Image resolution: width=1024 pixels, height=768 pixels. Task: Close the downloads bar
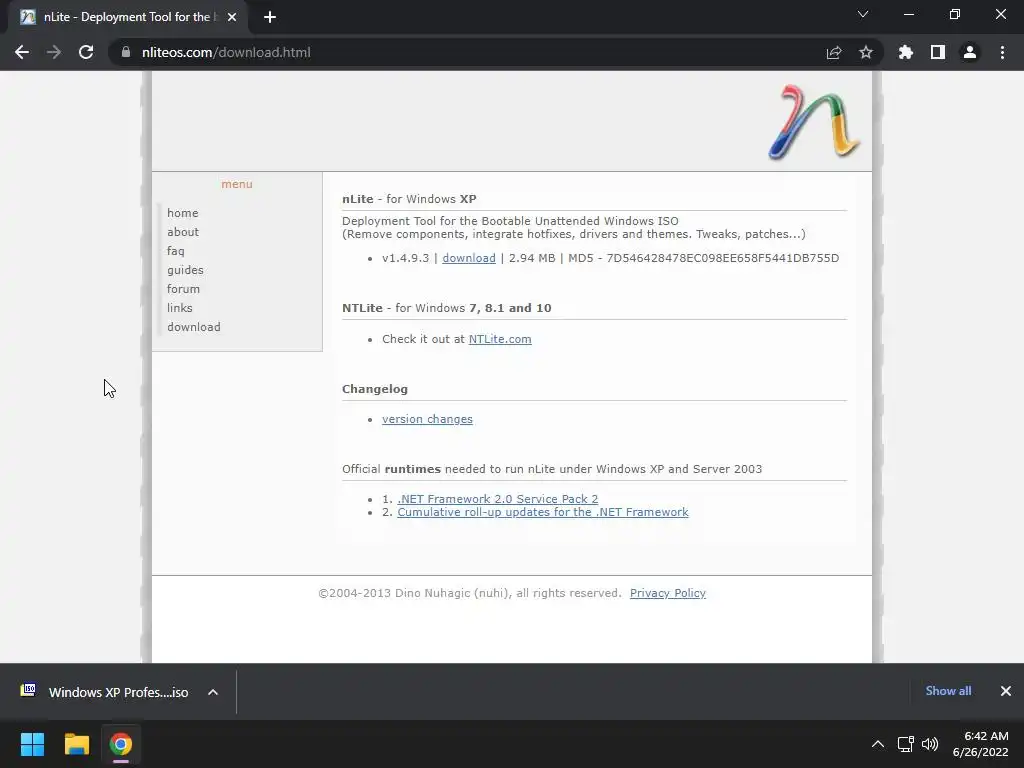[1006, 691]
